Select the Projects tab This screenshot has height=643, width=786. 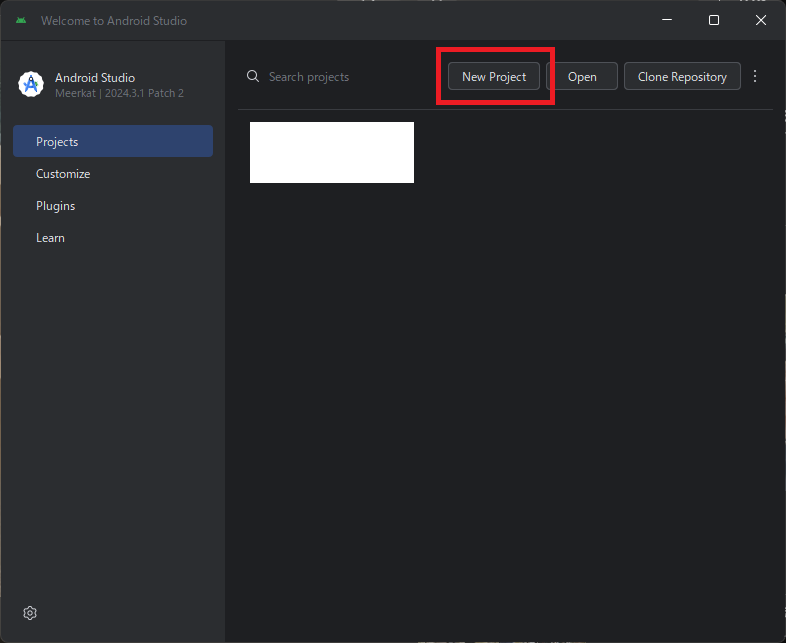coord(113,141)
